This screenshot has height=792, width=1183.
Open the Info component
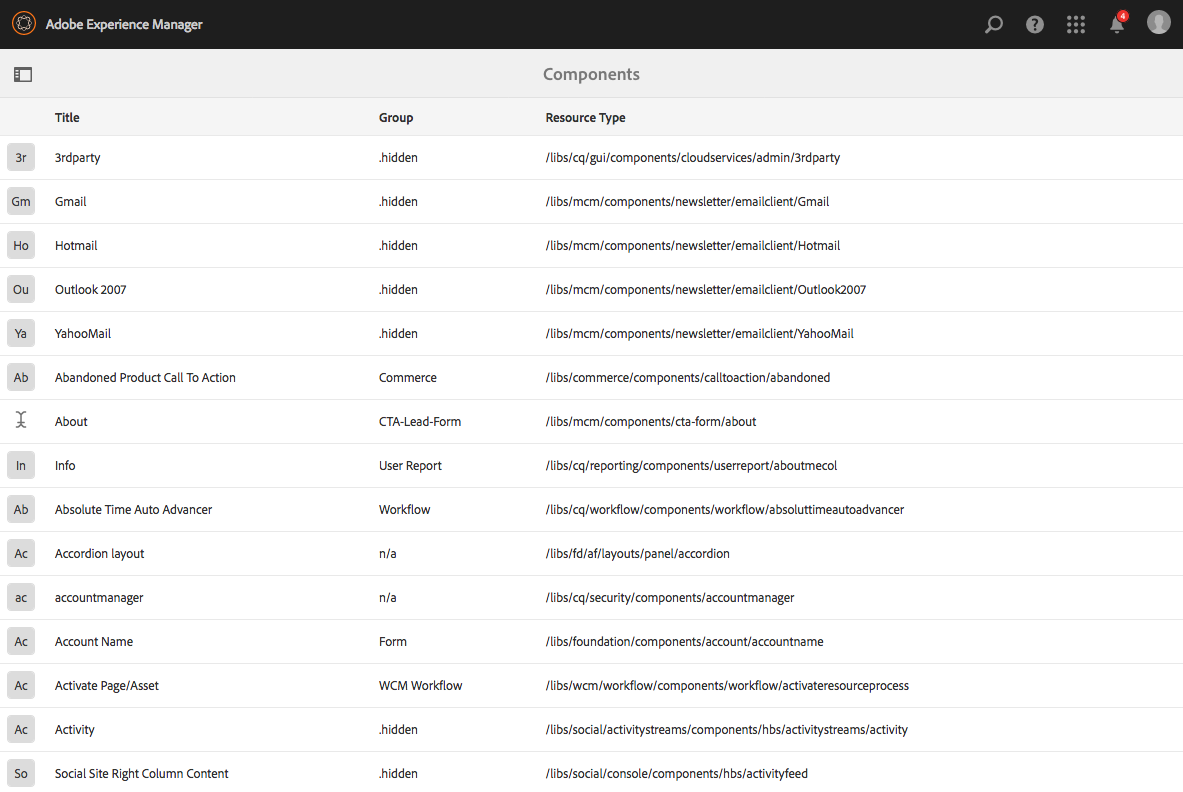65,465
